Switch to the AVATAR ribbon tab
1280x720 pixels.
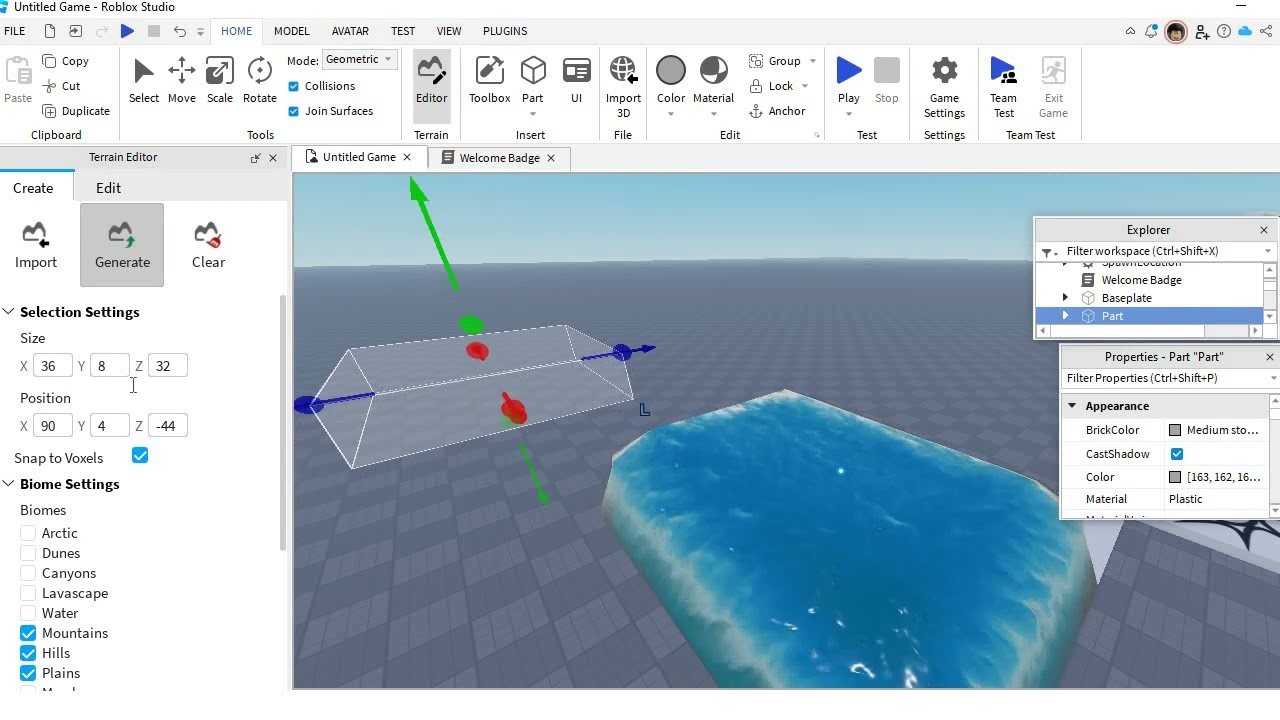tap(350, 31)
